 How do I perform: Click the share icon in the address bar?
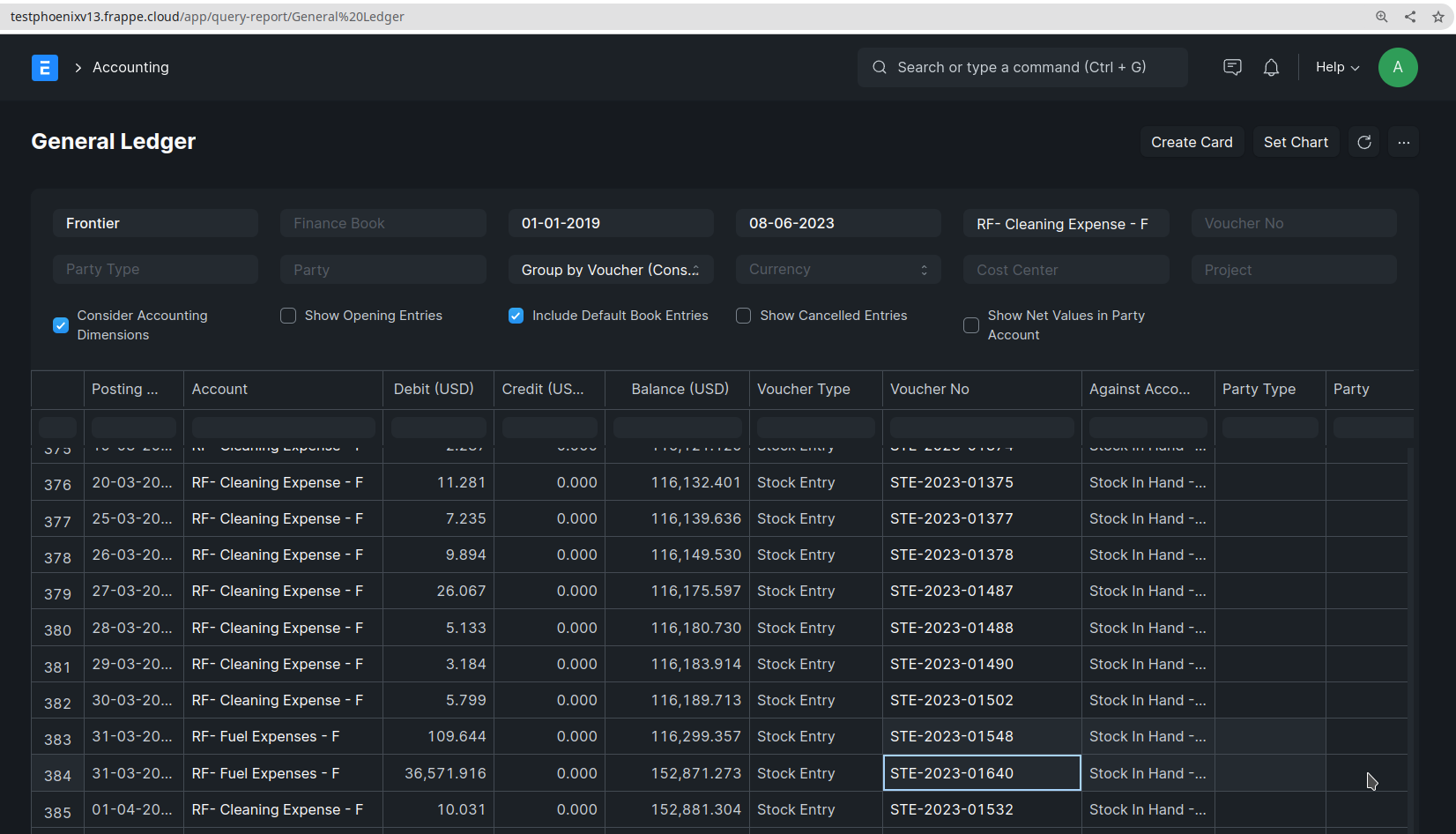(1410, 16)
